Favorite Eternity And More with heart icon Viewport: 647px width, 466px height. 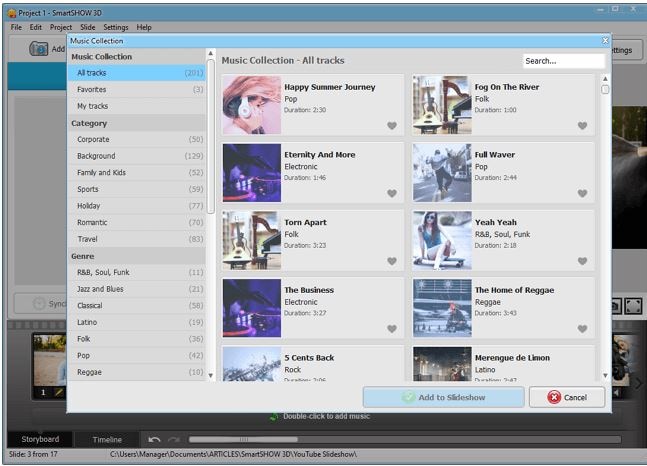coord(392,193)
